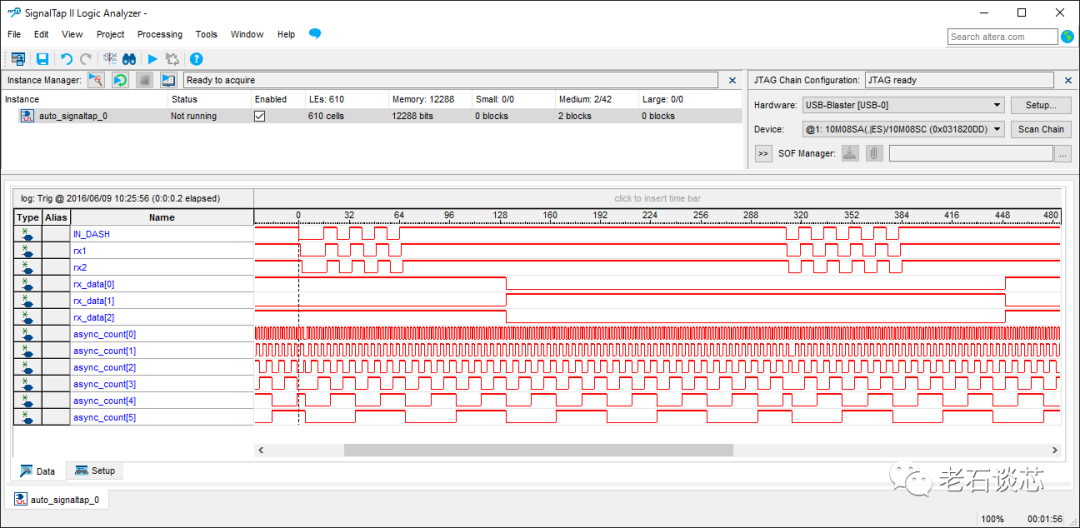Click the async_count[5] signal type icon
The image size is (1080, 528).
pyautogui.click(x=28, y=418)
